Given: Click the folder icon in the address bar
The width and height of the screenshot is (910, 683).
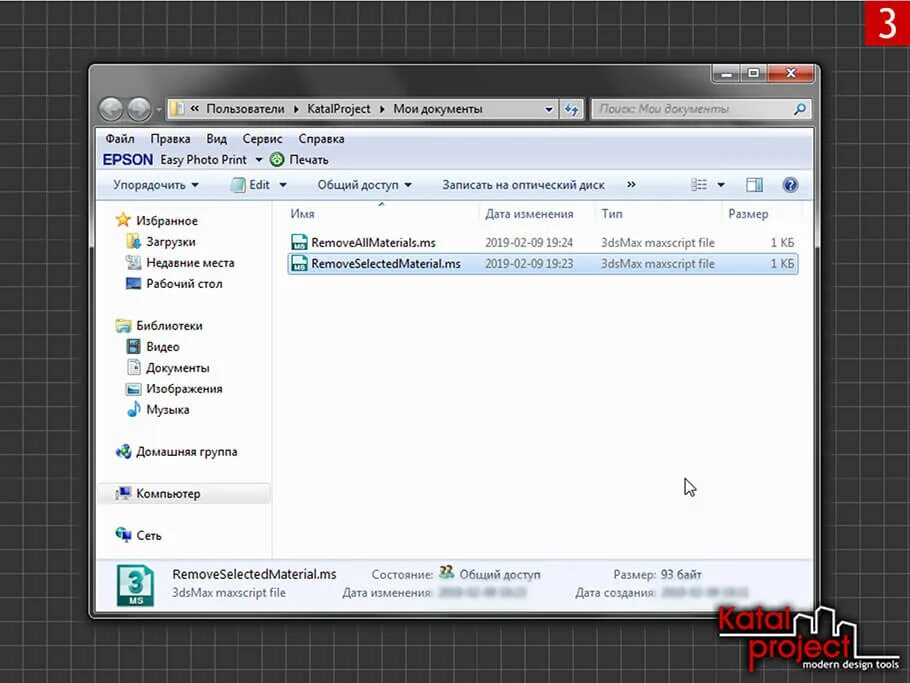Looking at the screenshot, I should [x=178, y=109].
